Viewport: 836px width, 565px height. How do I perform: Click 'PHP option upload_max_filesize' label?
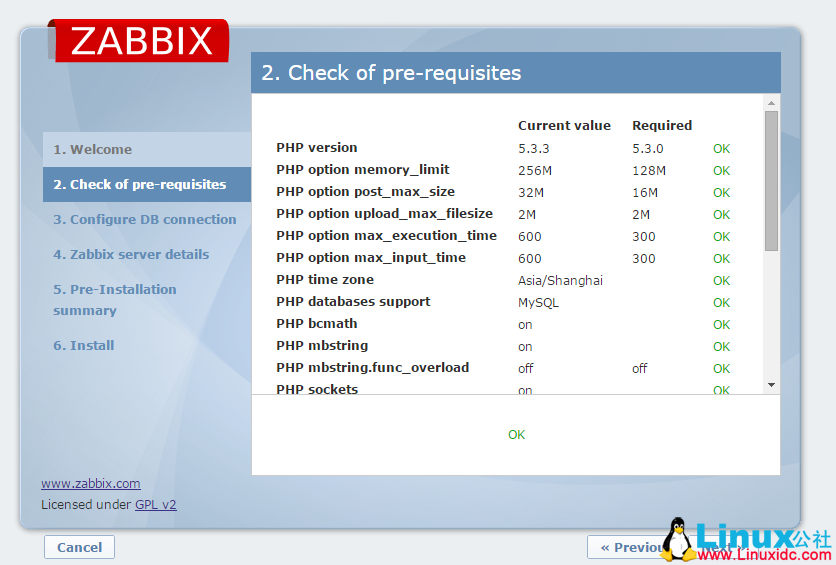point(384,213)
